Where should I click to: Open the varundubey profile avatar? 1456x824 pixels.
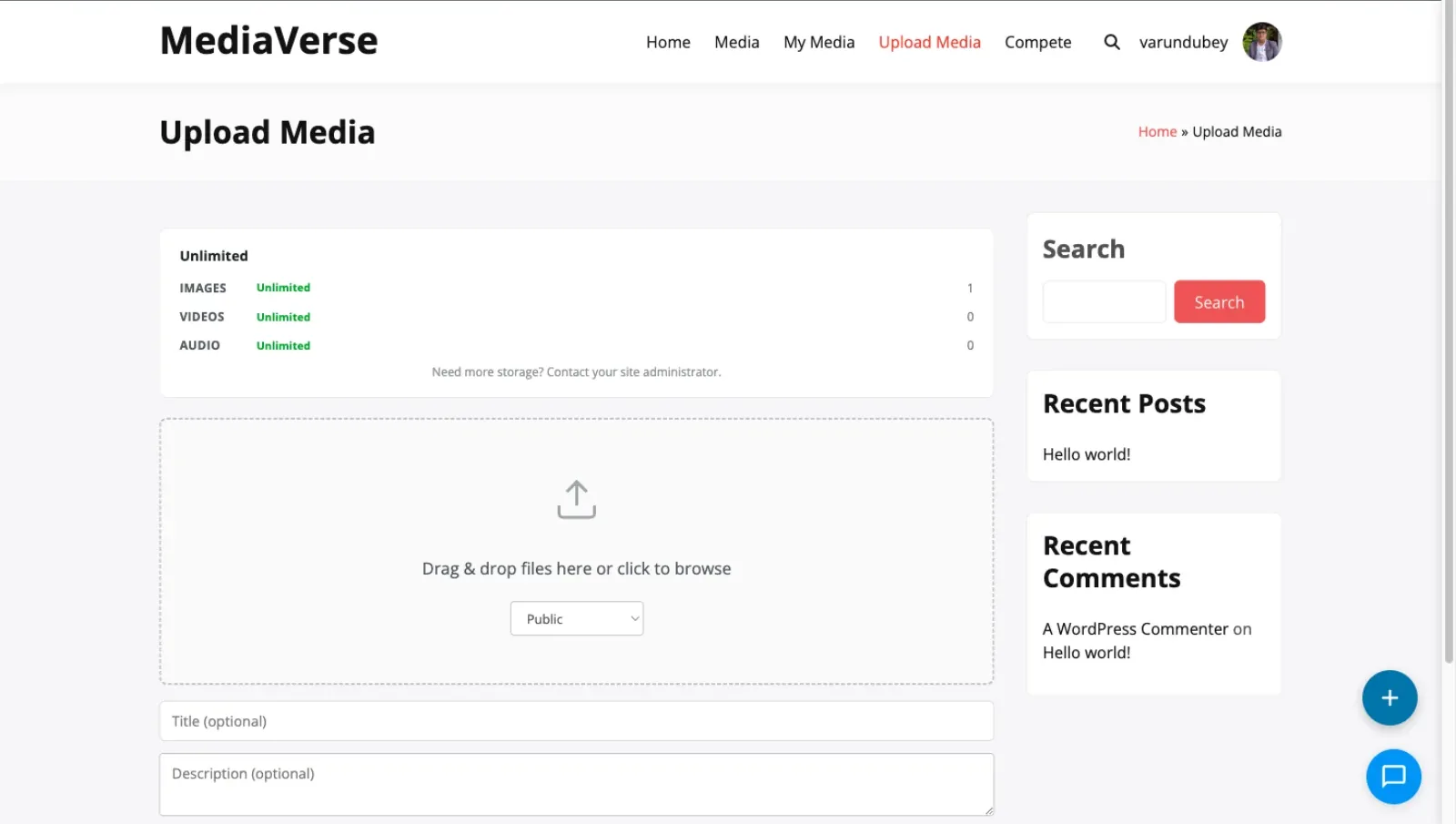point(1262,42)
